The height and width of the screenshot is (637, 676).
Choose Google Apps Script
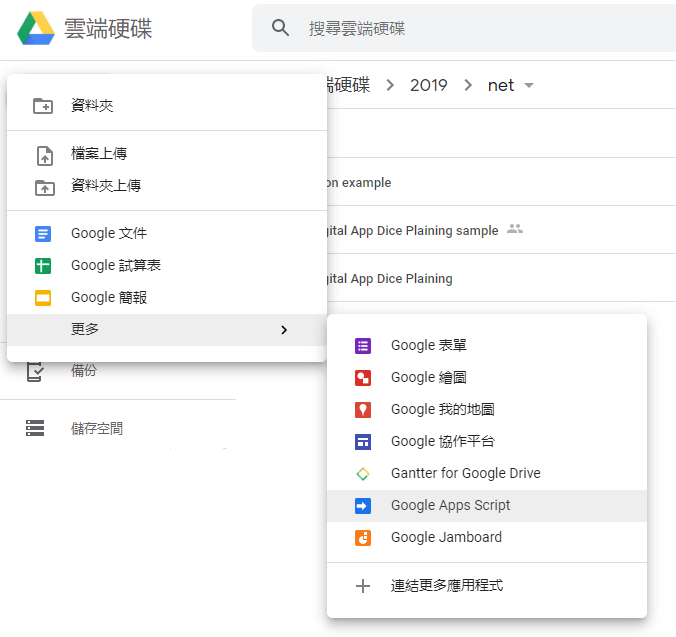(487, 506)
